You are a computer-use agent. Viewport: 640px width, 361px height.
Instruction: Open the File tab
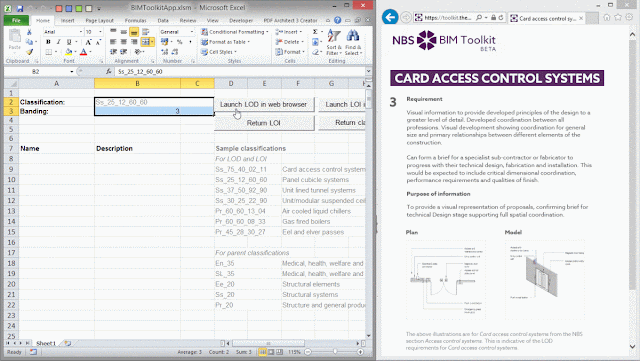16,20
